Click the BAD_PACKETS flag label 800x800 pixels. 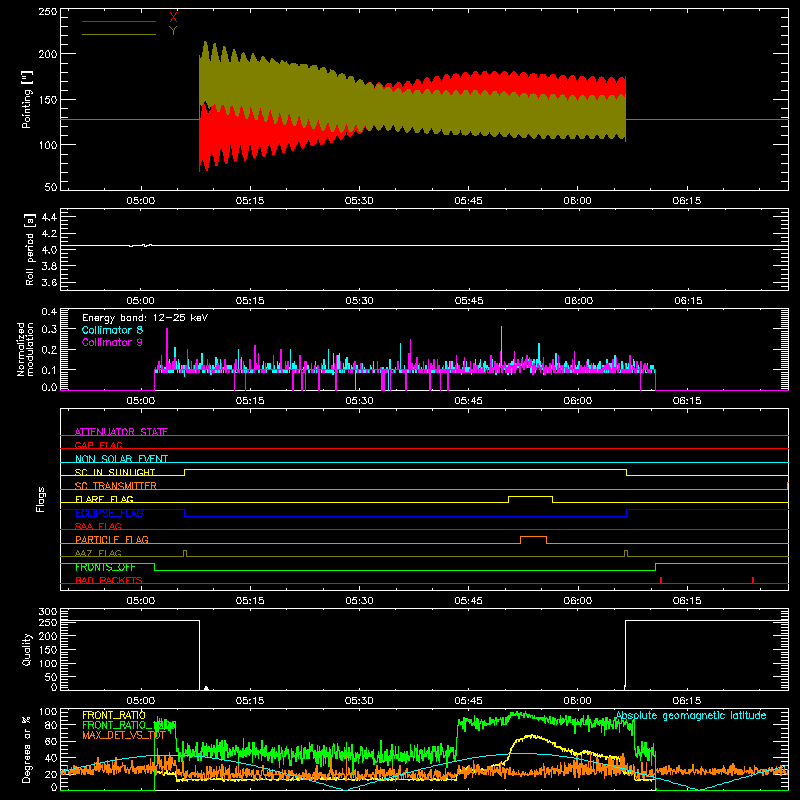click(x=109, y=580)
